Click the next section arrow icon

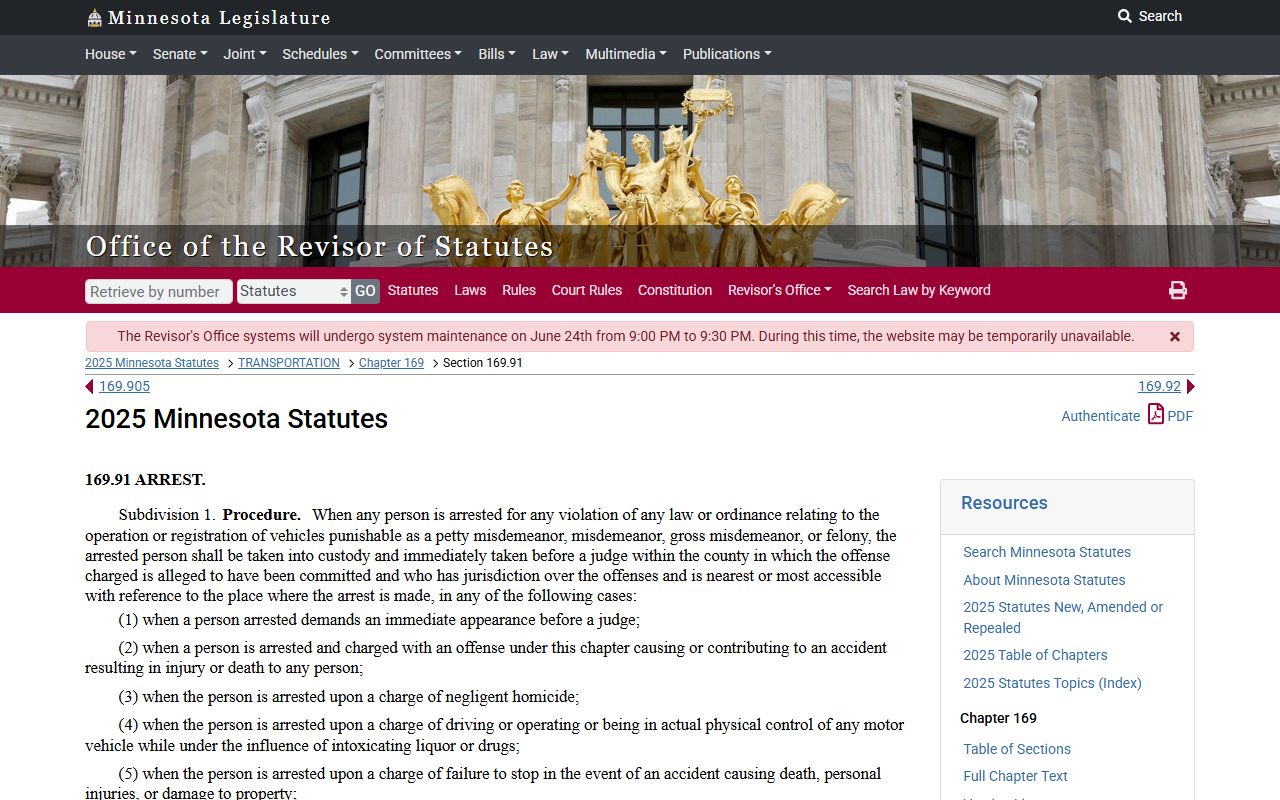1190,387
